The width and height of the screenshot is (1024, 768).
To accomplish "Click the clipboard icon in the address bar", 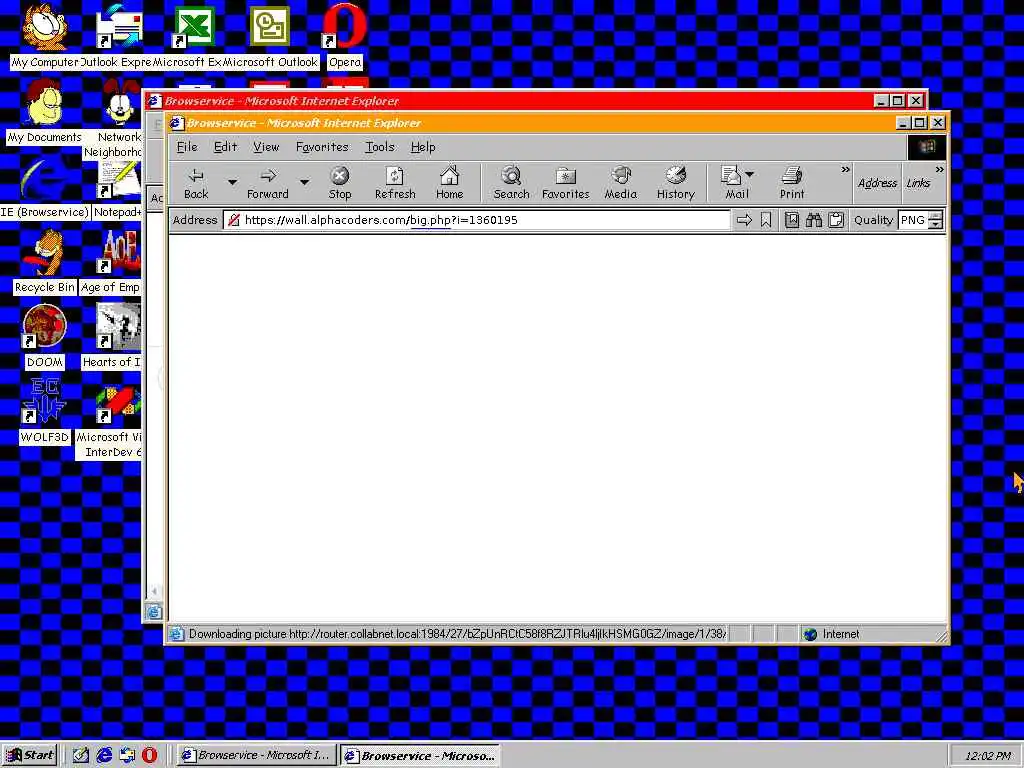I will pyautogui.click(x=836, y=220).
